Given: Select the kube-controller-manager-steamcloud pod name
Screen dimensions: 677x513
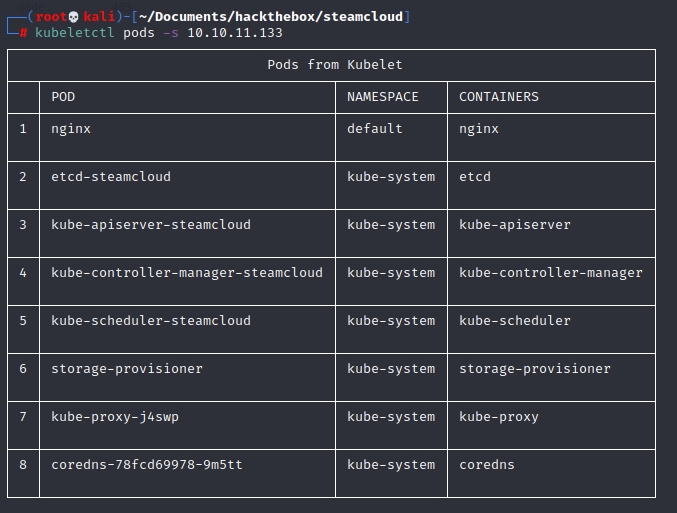Looking at the screenshot, I should (187, 273).
